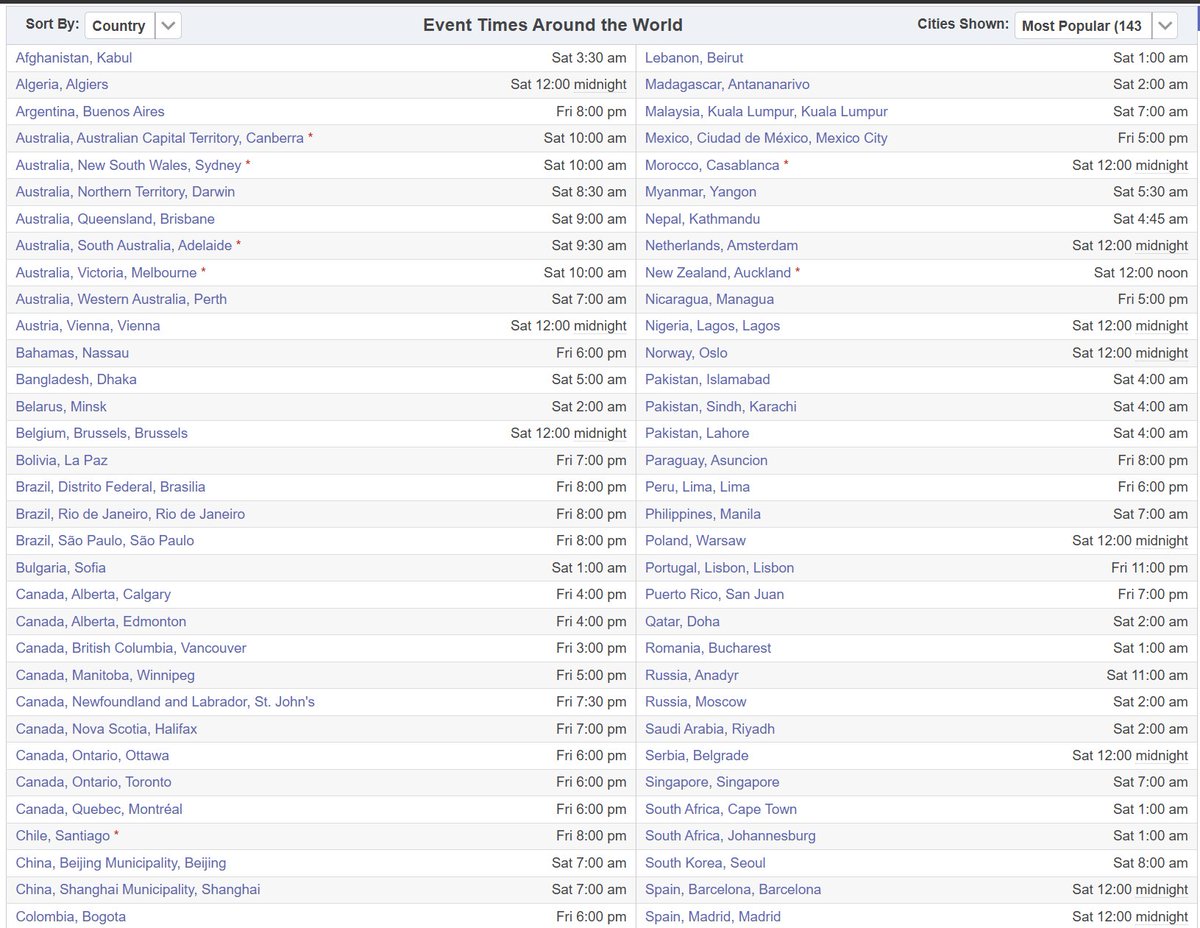Open the Pakistan, Islamabad link
This screenshot has height=928, width=1200.
(x=707, y=380)
